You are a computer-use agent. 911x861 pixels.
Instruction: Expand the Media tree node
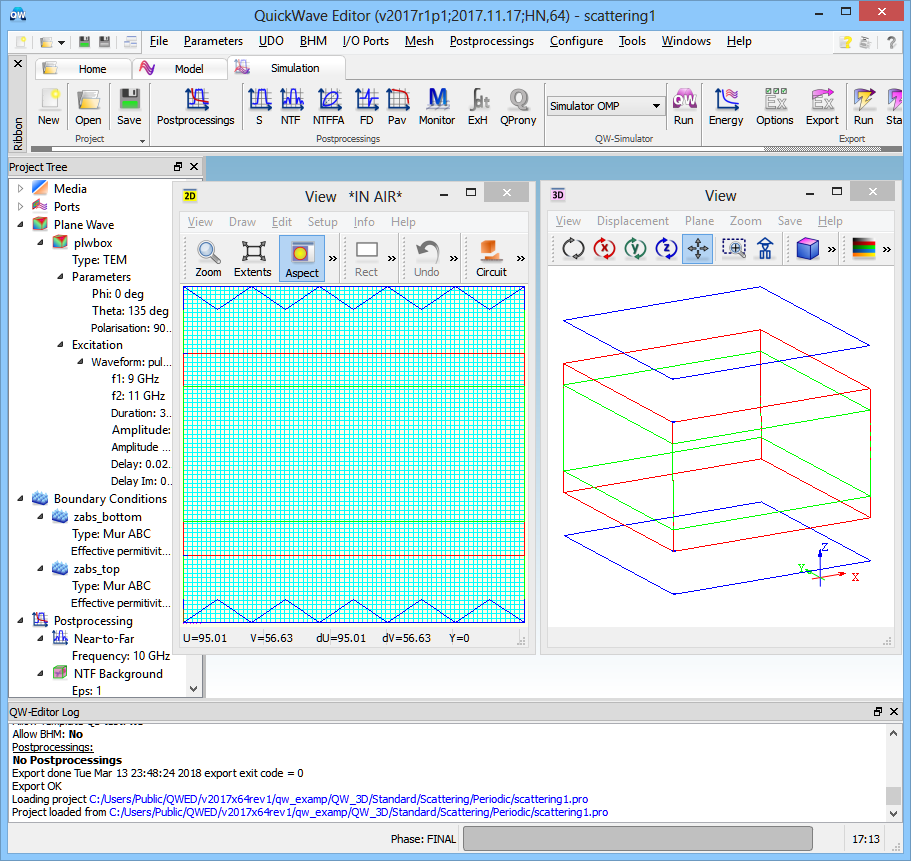click(20, 189)
